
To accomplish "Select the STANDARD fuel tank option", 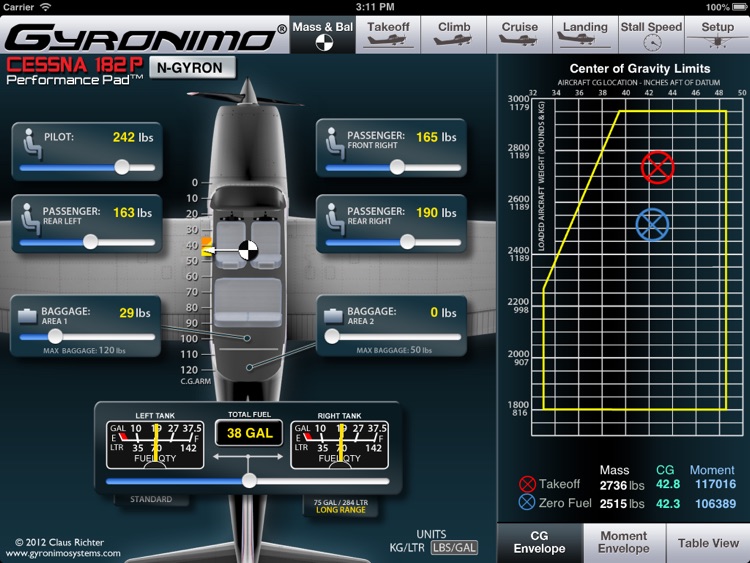I will 151,499.
